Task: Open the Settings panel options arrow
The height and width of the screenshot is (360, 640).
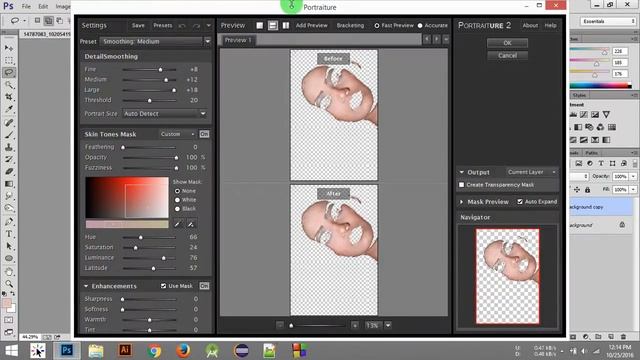Action: click(x=209, y=26)
